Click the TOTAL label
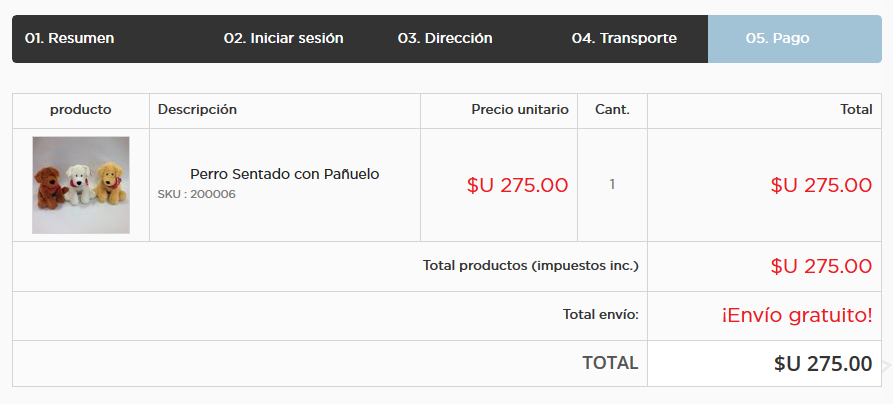Viewport: 893px width, 404px height. (610, 363)
